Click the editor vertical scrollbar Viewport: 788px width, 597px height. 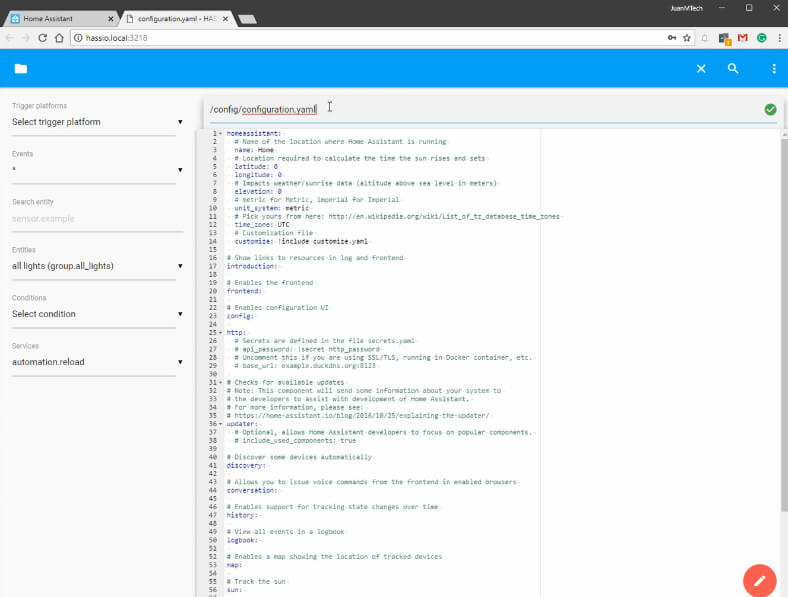[784, 324]
